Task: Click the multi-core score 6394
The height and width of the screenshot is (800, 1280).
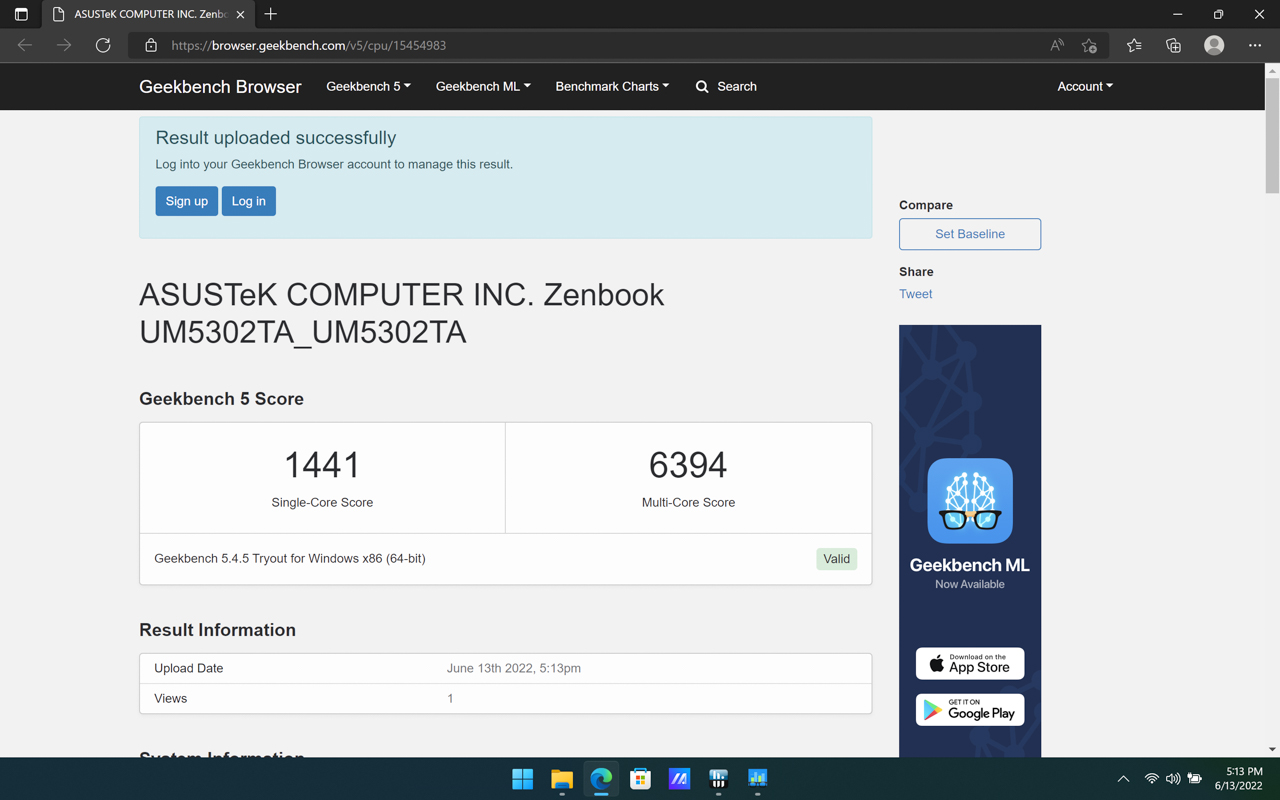Action: 688,465
